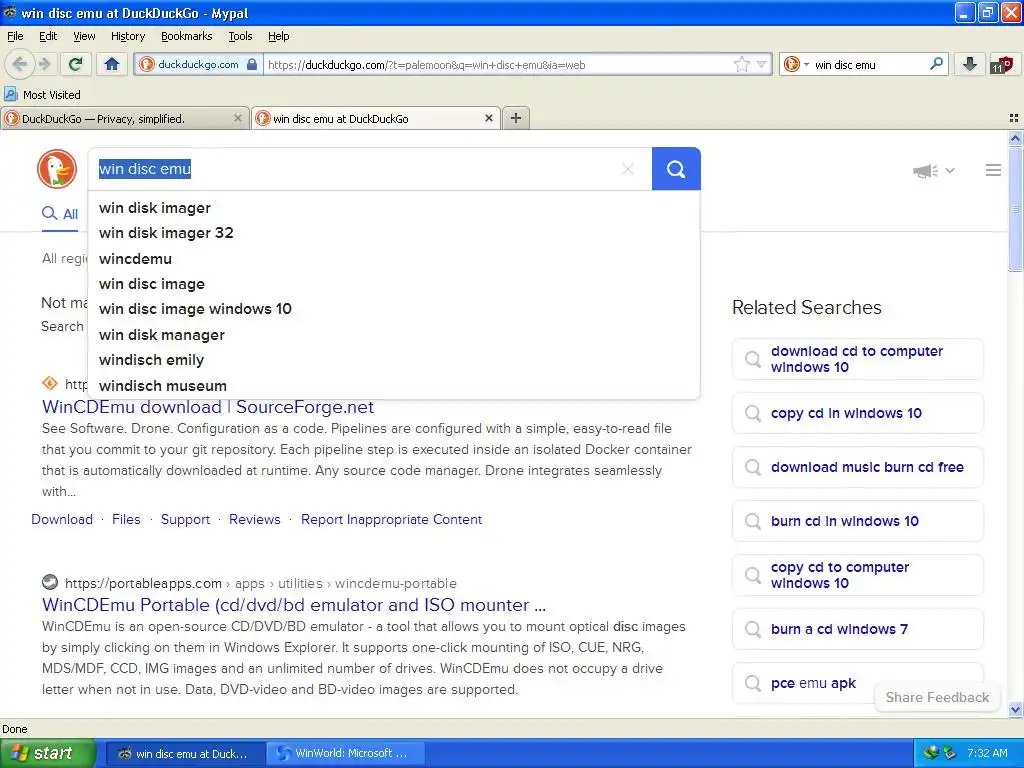The height and width of the screenshot is (768, 1024).
Task: Clear the DuckDuckGo search box with the X
Action: point(628,169)
